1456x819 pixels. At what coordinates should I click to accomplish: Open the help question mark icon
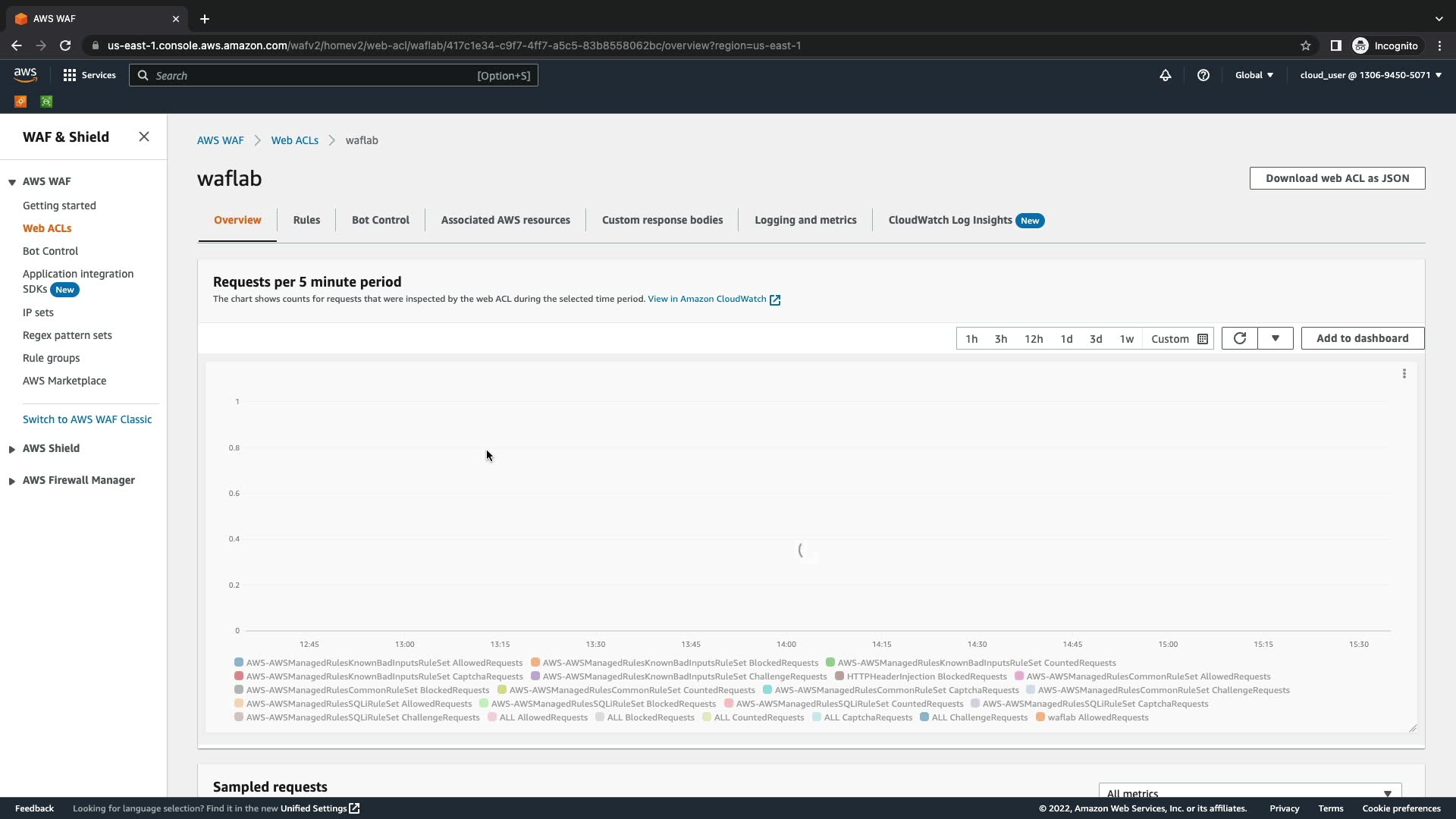click(x=1203, y=75)
